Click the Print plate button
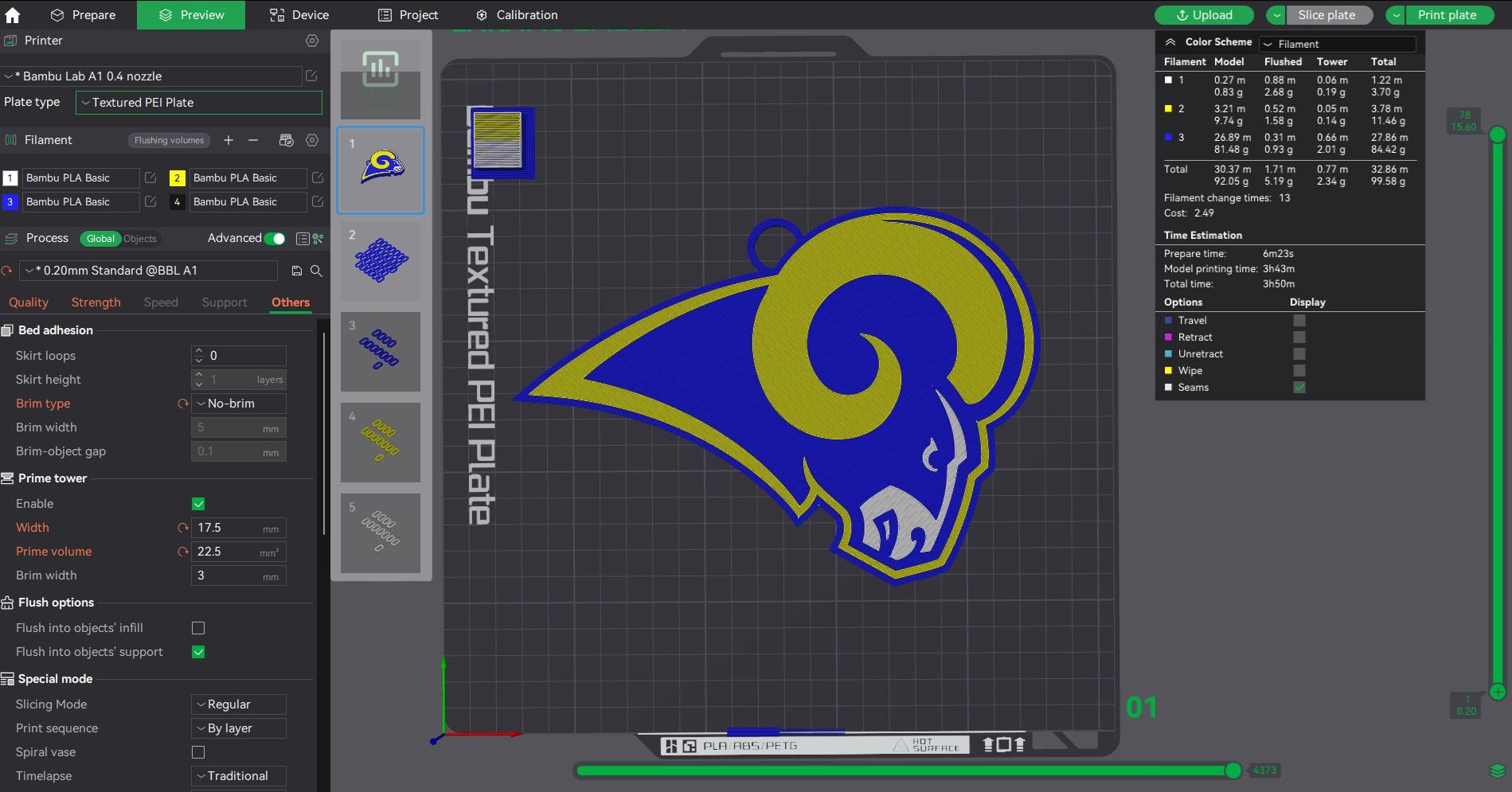 point(1448,15)
